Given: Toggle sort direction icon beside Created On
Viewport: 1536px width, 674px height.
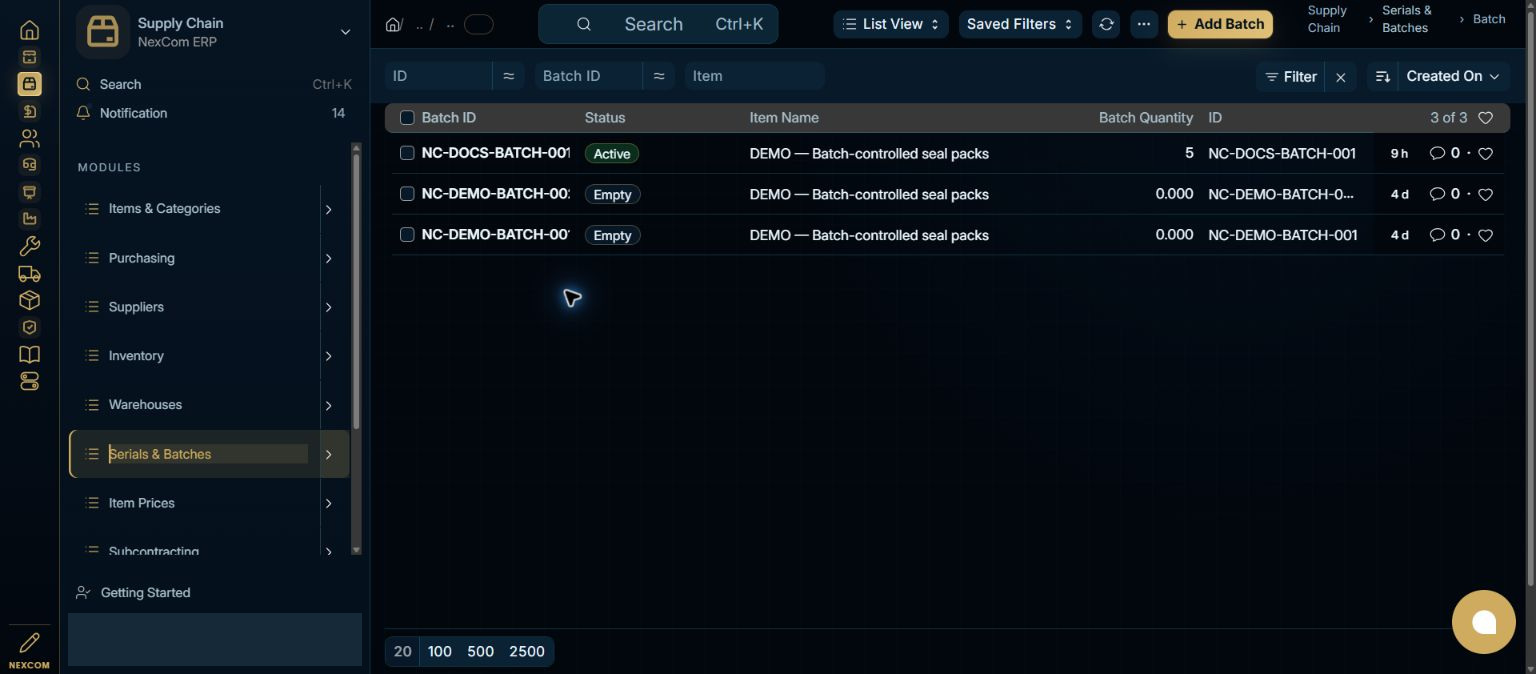Looking at the screenshot, I should click(1383, 77).
